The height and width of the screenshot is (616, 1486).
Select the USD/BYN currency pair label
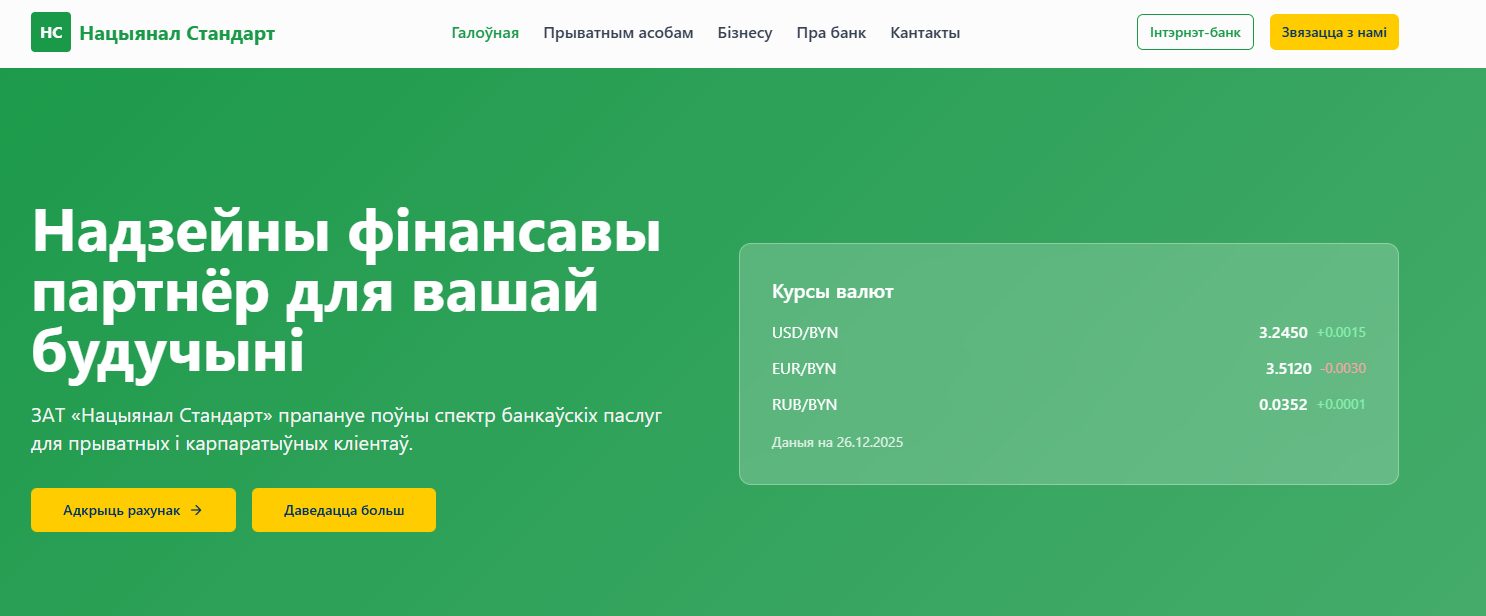click(805, 332)
